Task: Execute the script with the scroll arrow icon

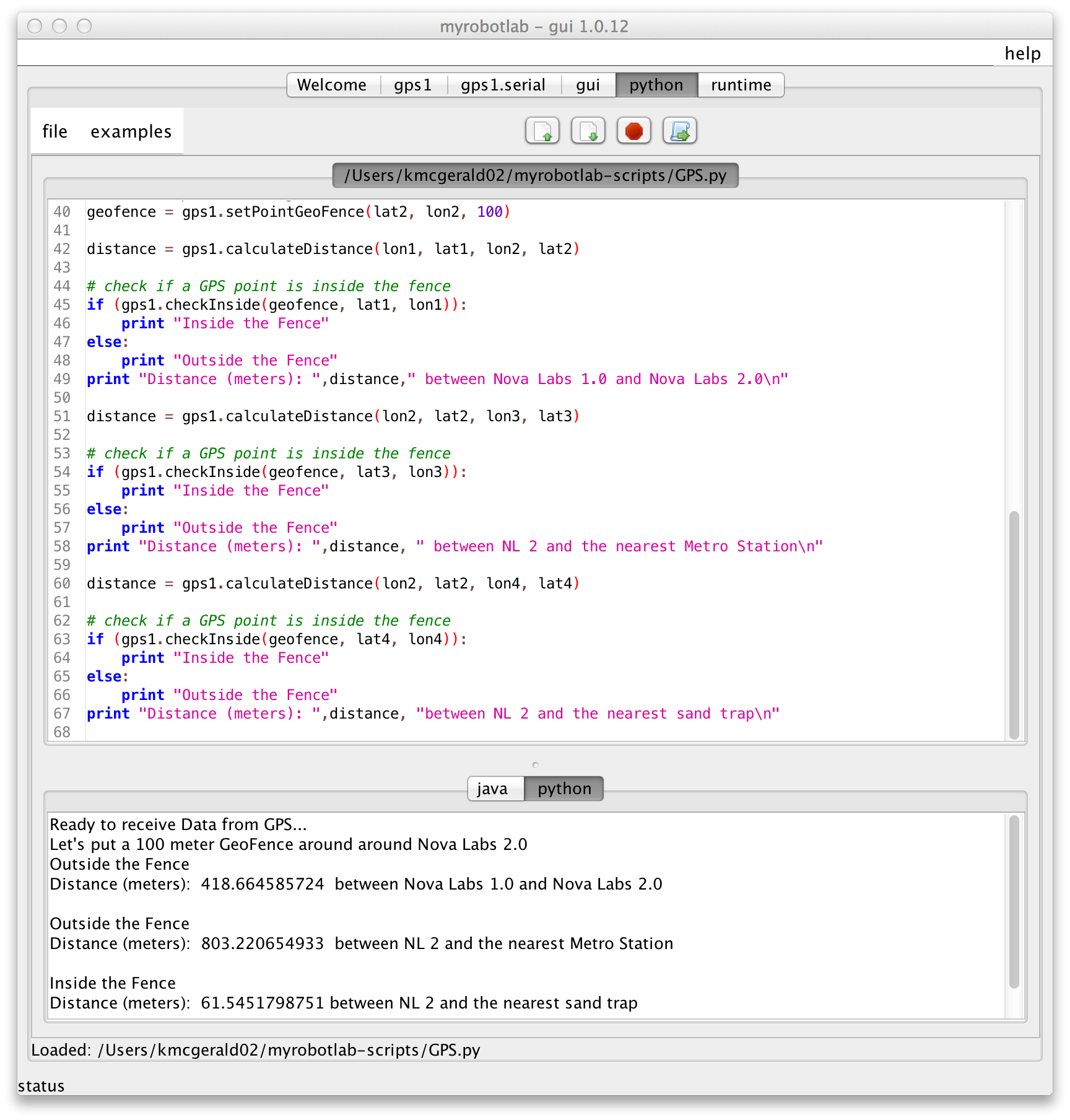Action: (x=680, y=131)
